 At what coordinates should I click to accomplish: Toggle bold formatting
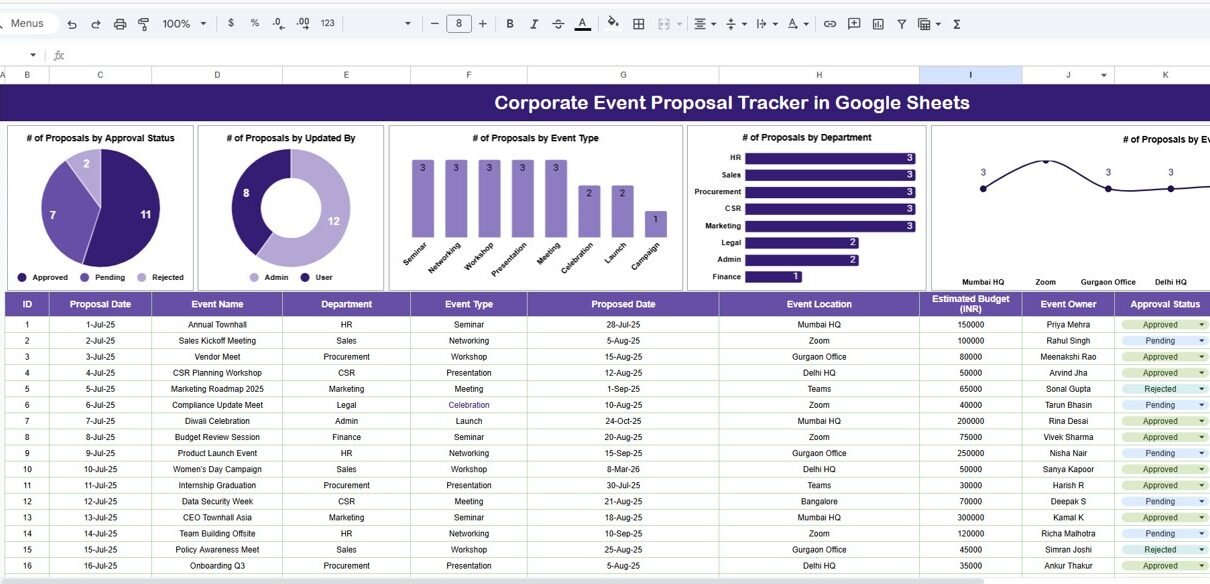tap(510, 24)
